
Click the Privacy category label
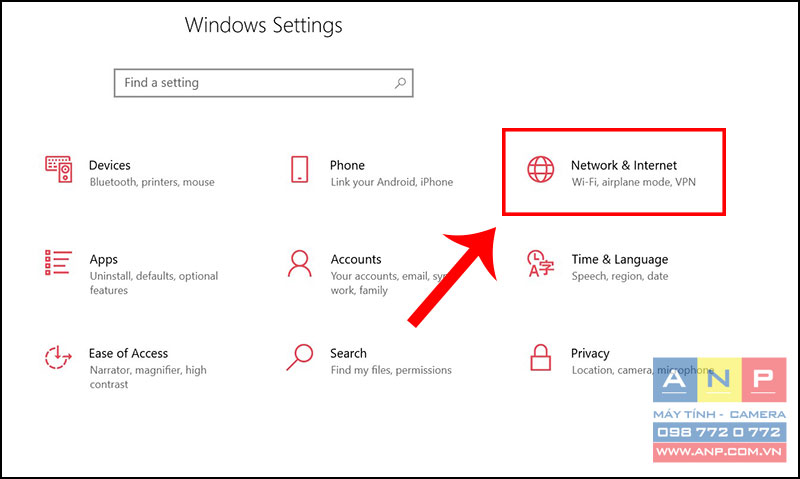[x=590, y=354]
